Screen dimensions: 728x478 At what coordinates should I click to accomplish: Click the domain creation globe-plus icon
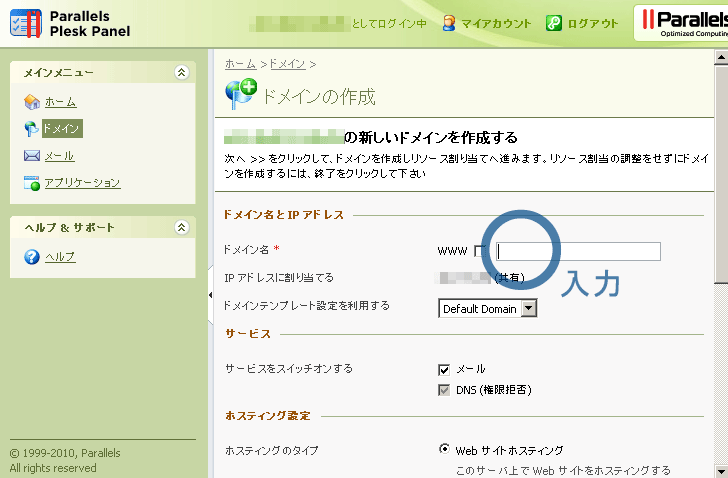pyautogui.click(x=240, y=93)
